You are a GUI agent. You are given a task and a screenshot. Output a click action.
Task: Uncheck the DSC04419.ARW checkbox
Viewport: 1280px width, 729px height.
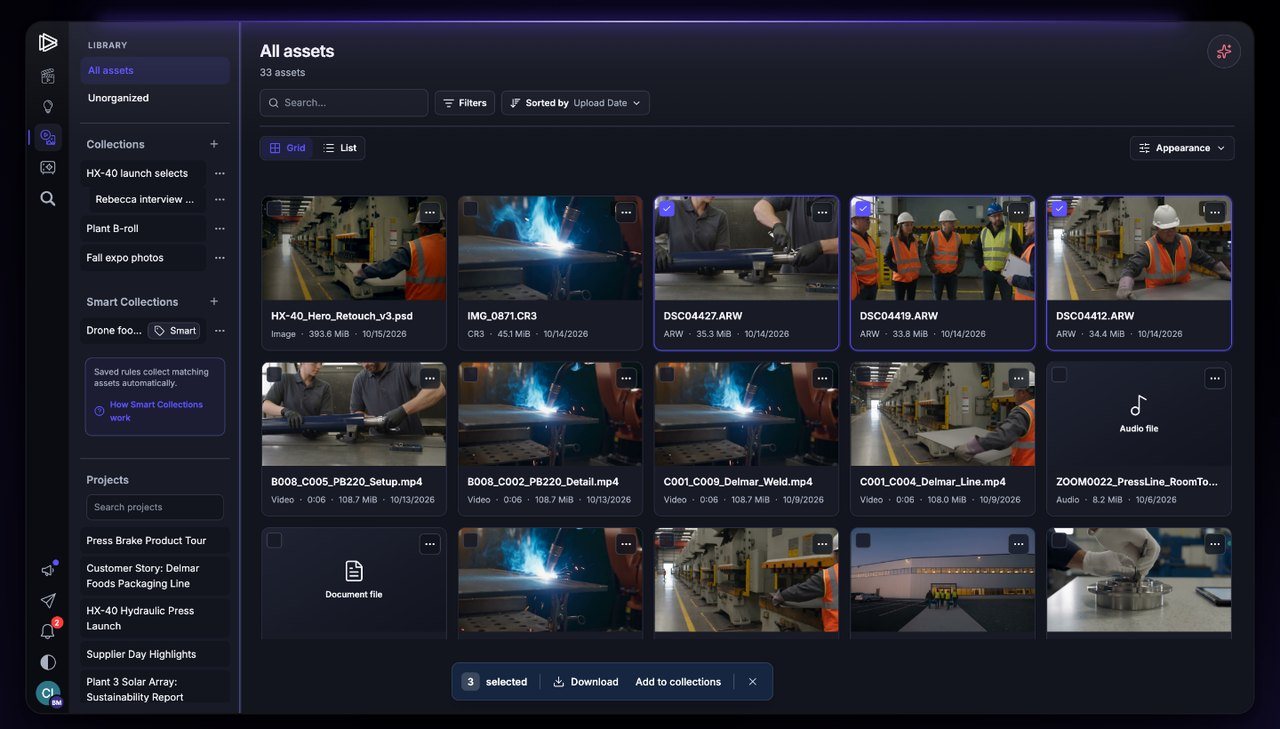[863, 208]
